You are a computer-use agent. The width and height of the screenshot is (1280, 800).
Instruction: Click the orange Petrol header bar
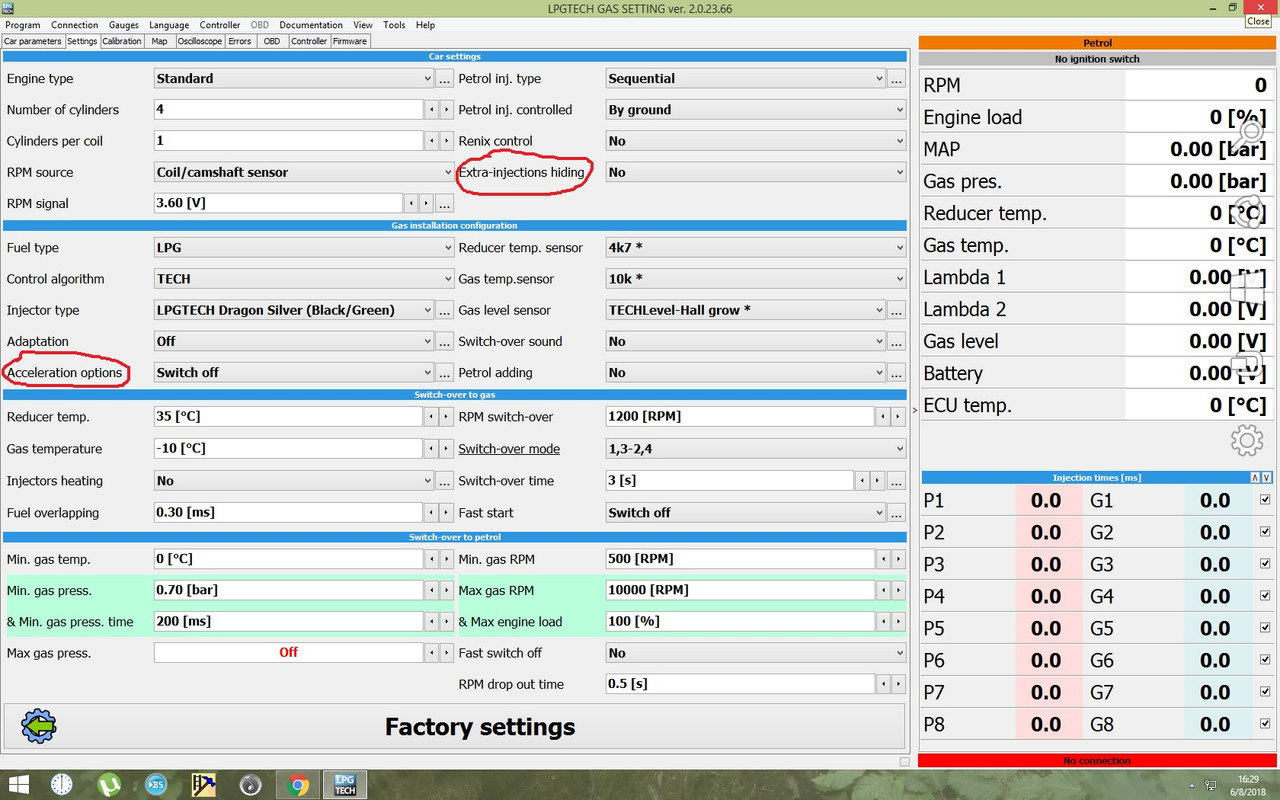(x=1097, y=43)
